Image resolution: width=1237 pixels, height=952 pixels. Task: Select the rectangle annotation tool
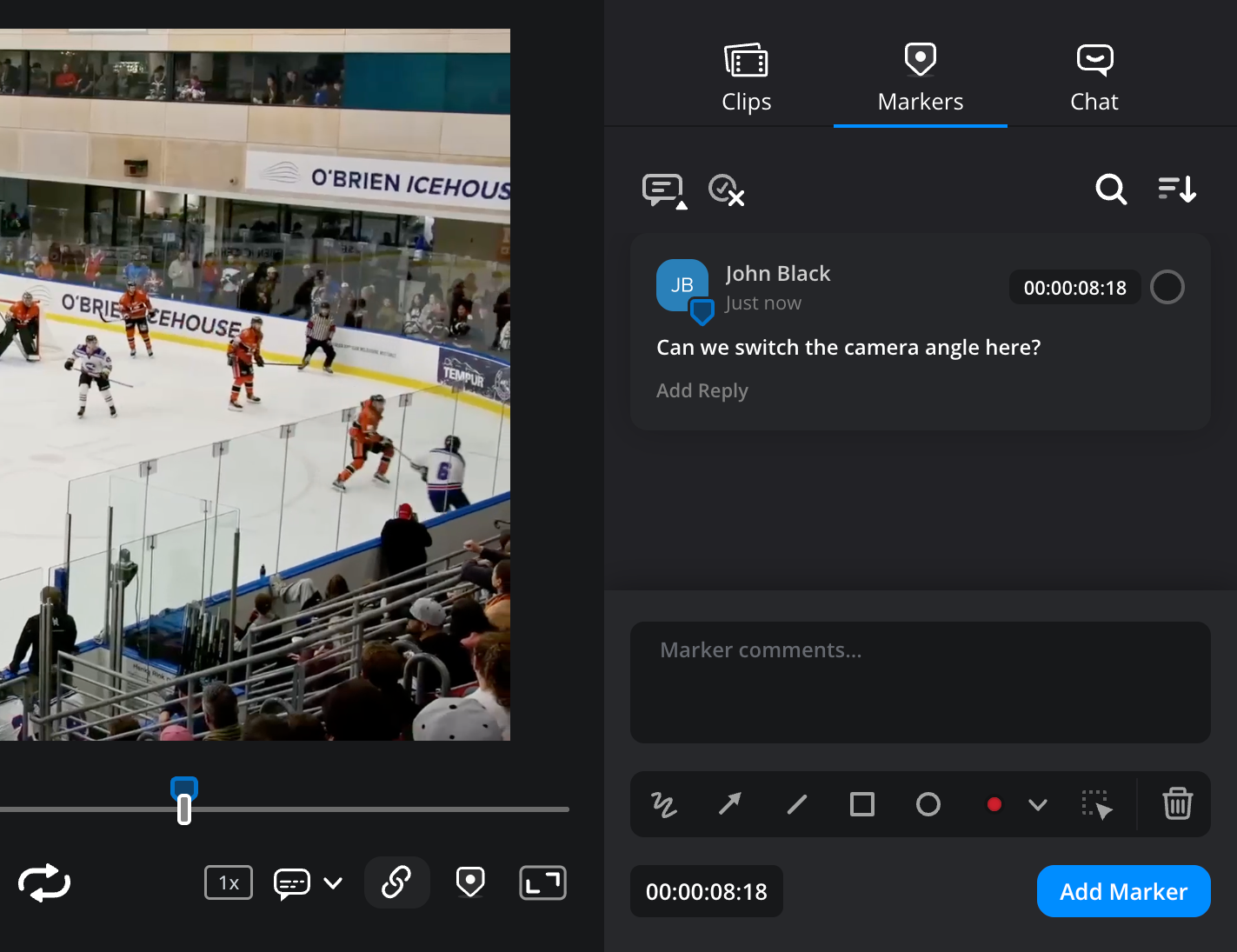862,804
